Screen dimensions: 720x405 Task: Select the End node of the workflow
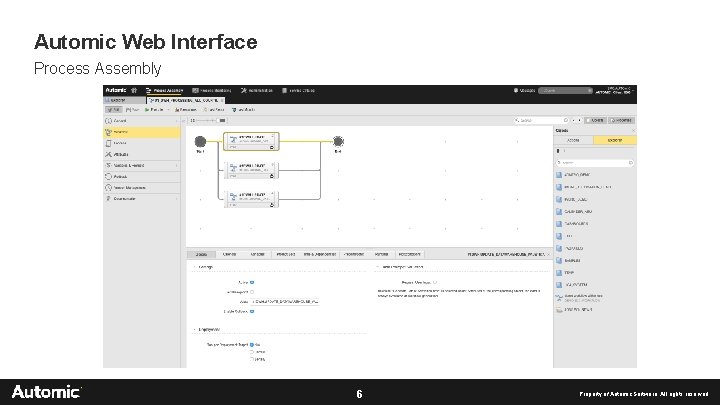[x=338, y=141]
